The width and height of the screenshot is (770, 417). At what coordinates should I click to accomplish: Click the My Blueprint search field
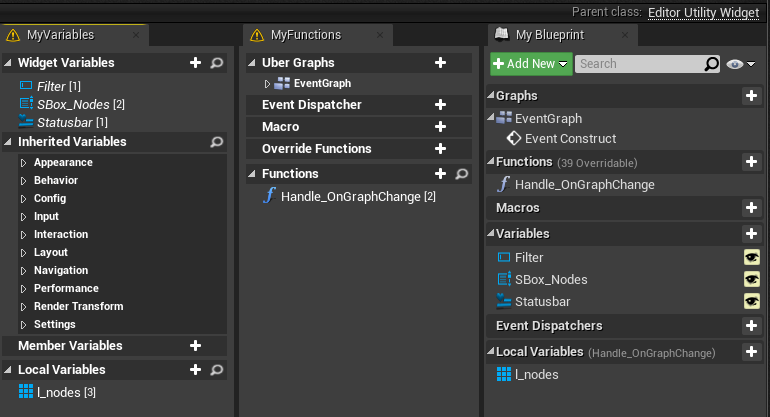[641, 64]
